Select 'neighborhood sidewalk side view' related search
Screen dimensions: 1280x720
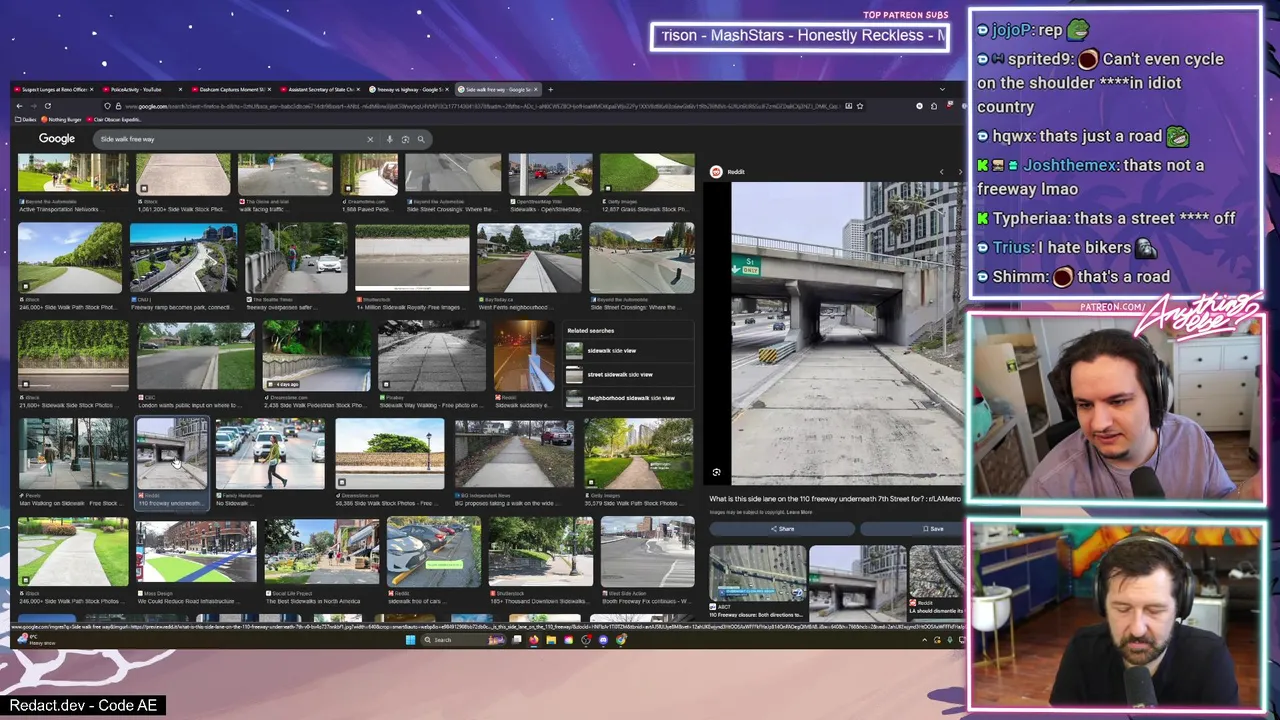click(x=630, y=398)
